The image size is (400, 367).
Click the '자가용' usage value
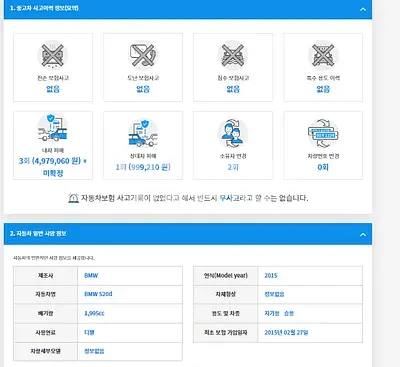click(x=272, y=313)
